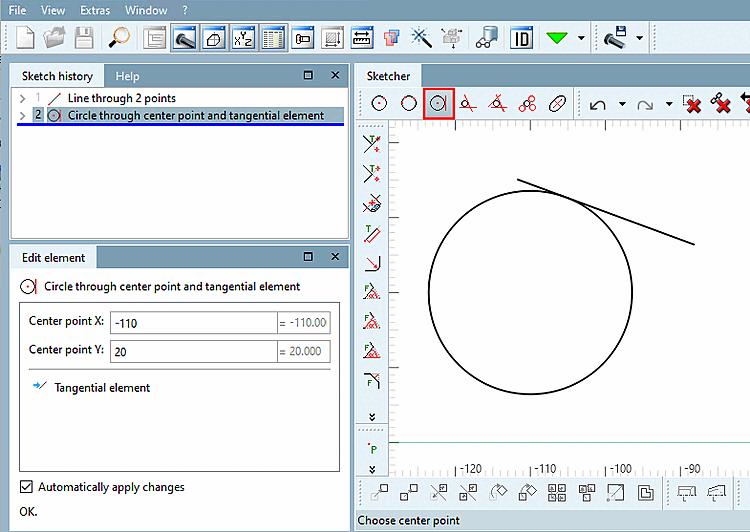Image resolution: width=750 pixels, height=532 pixels.
Task: Switch to the Help tab
Action: pyautogui.click(x=127, y=76)
